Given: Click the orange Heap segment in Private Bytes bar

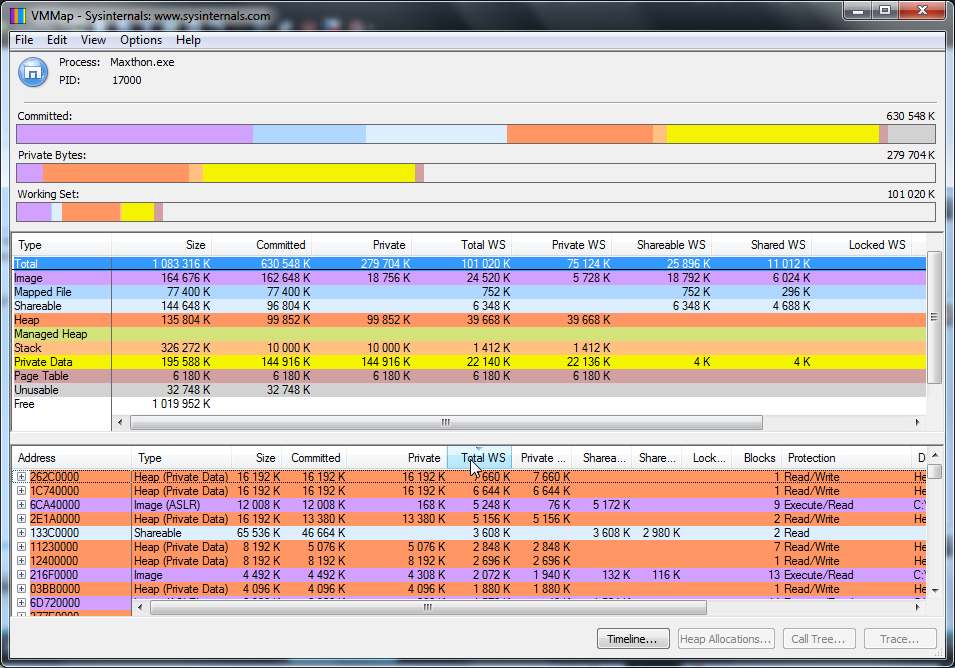Looking at the screenshot, I should [115, 173].
